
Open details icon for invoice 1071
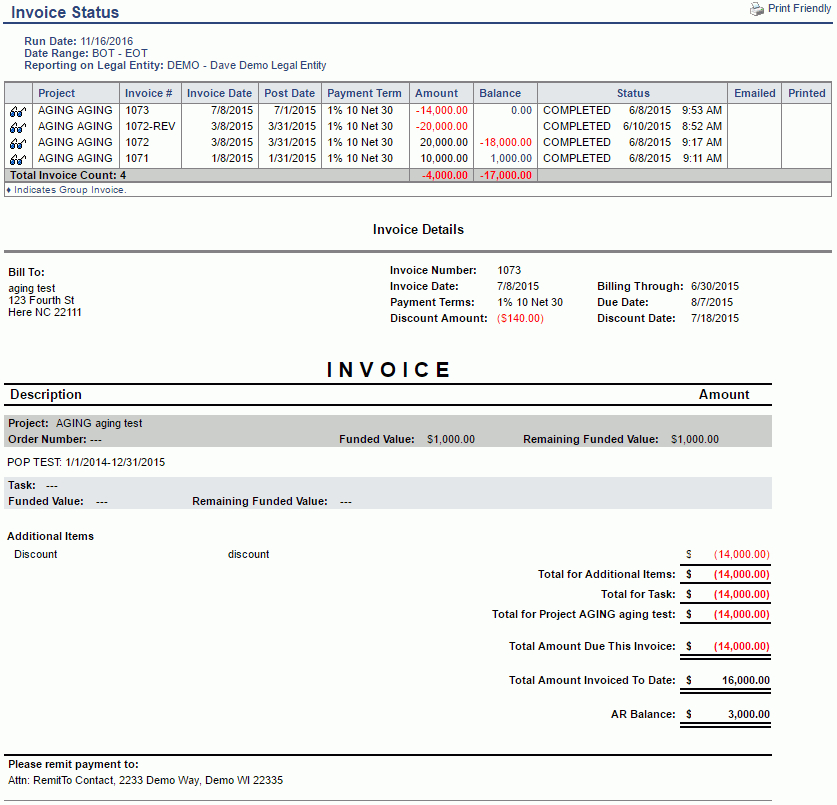(x=18, y=159)
